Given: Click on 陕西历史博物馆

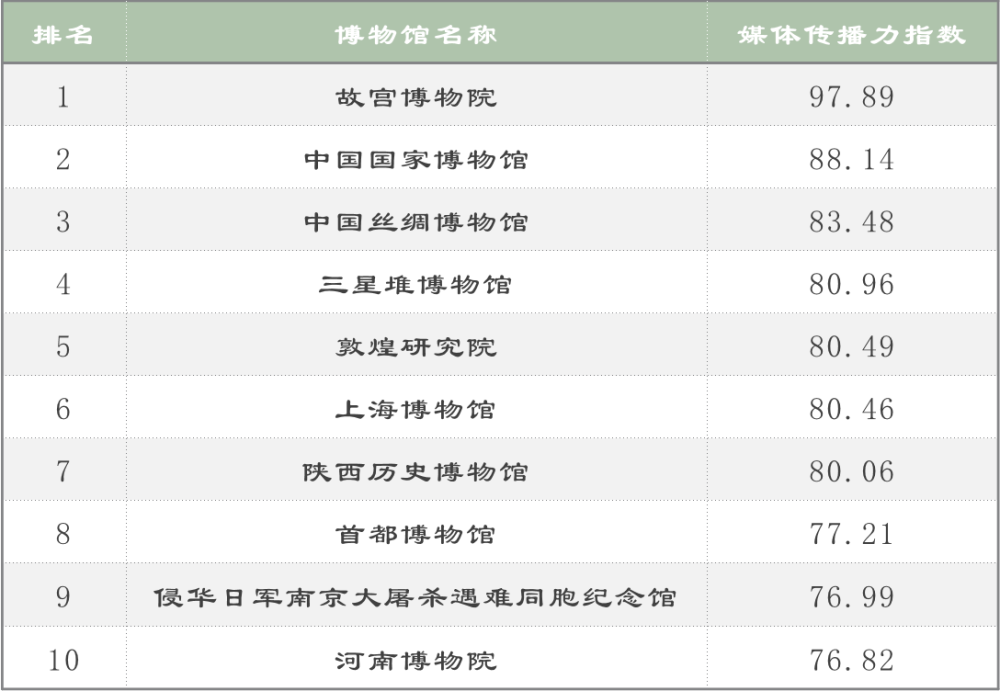Looking at the screenshot, I should [x=416, y=472].
